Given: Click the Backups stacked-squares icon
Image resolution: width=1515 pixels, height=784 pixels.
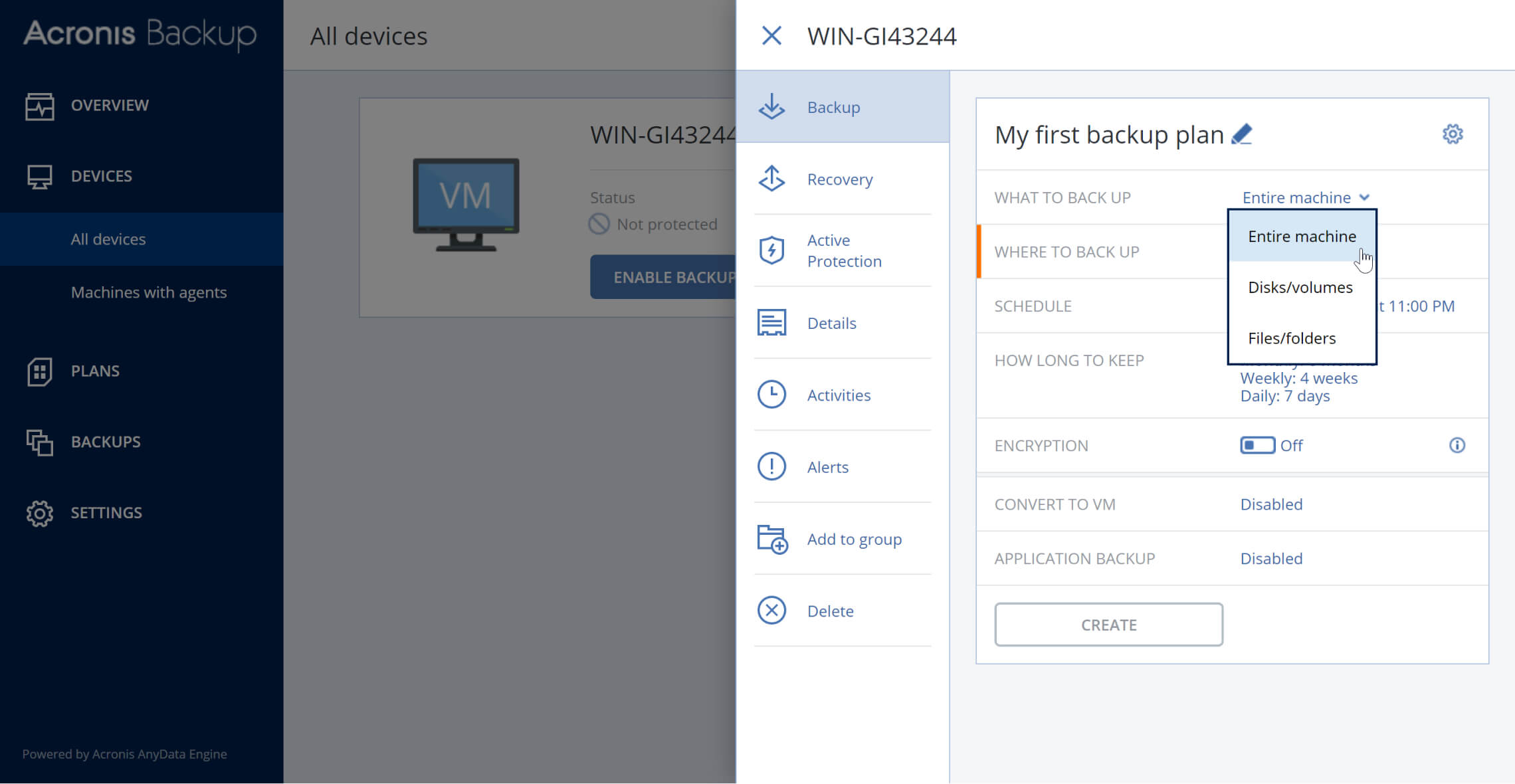Looking at the screenshot, I should 39,442.
